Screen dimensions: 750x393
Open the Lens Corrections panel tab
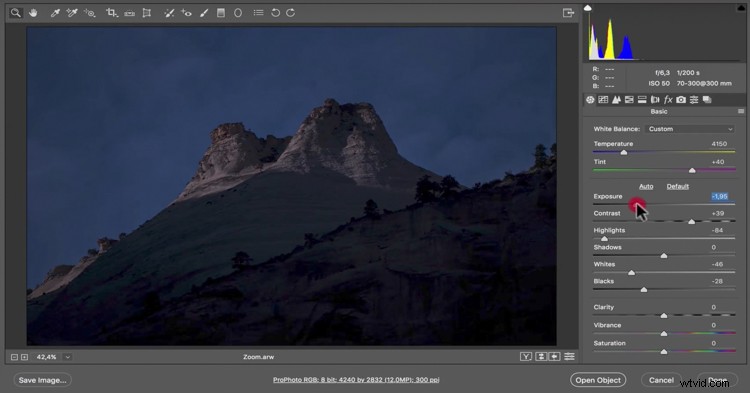(655, 99)
